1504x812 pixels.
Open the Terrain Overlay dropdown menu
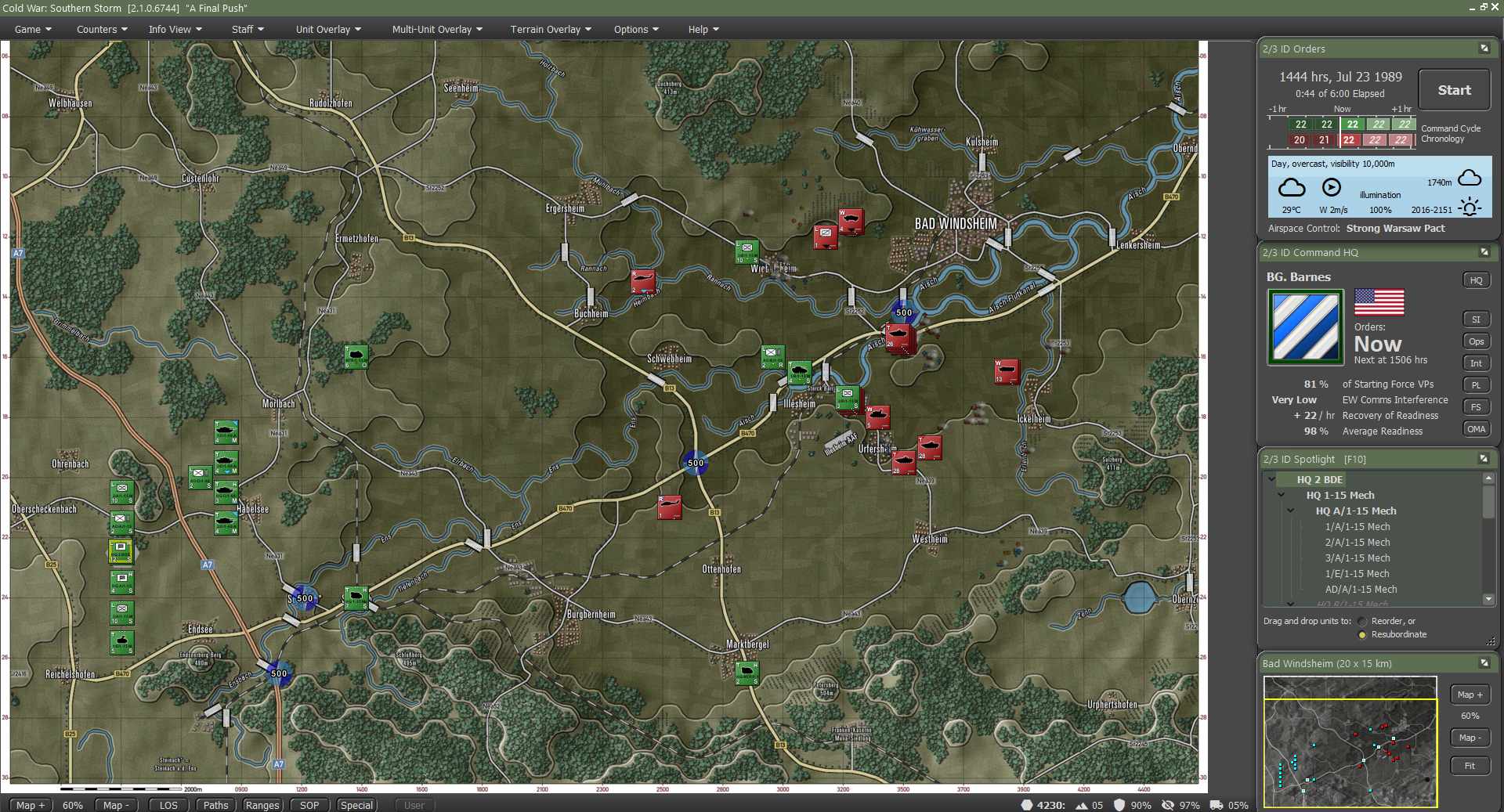click(551, 29)
